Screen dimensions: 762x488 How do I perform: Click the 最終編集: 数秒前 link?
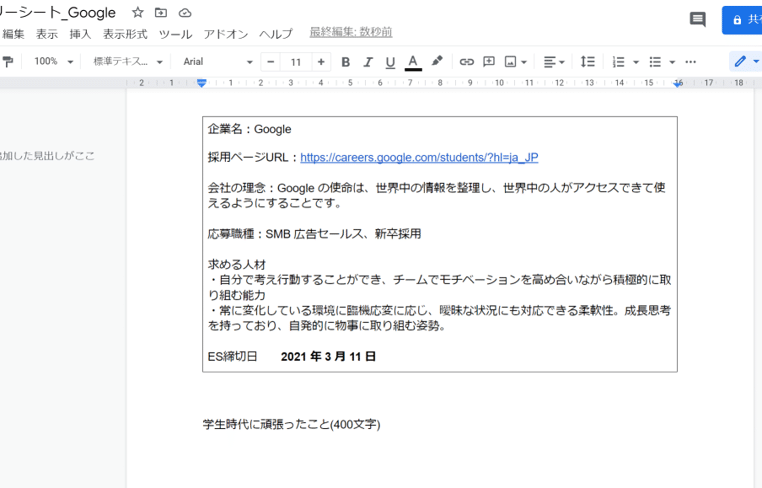tap(351, 32)
